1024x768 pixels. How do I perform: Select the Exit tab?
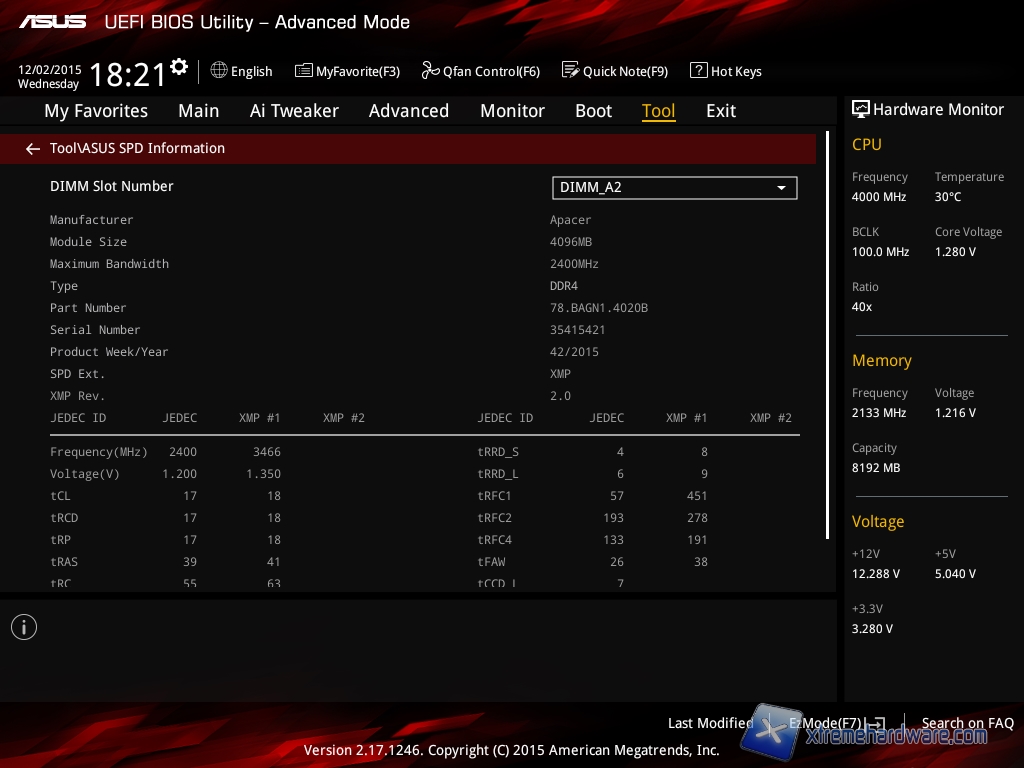pos(720,111)
